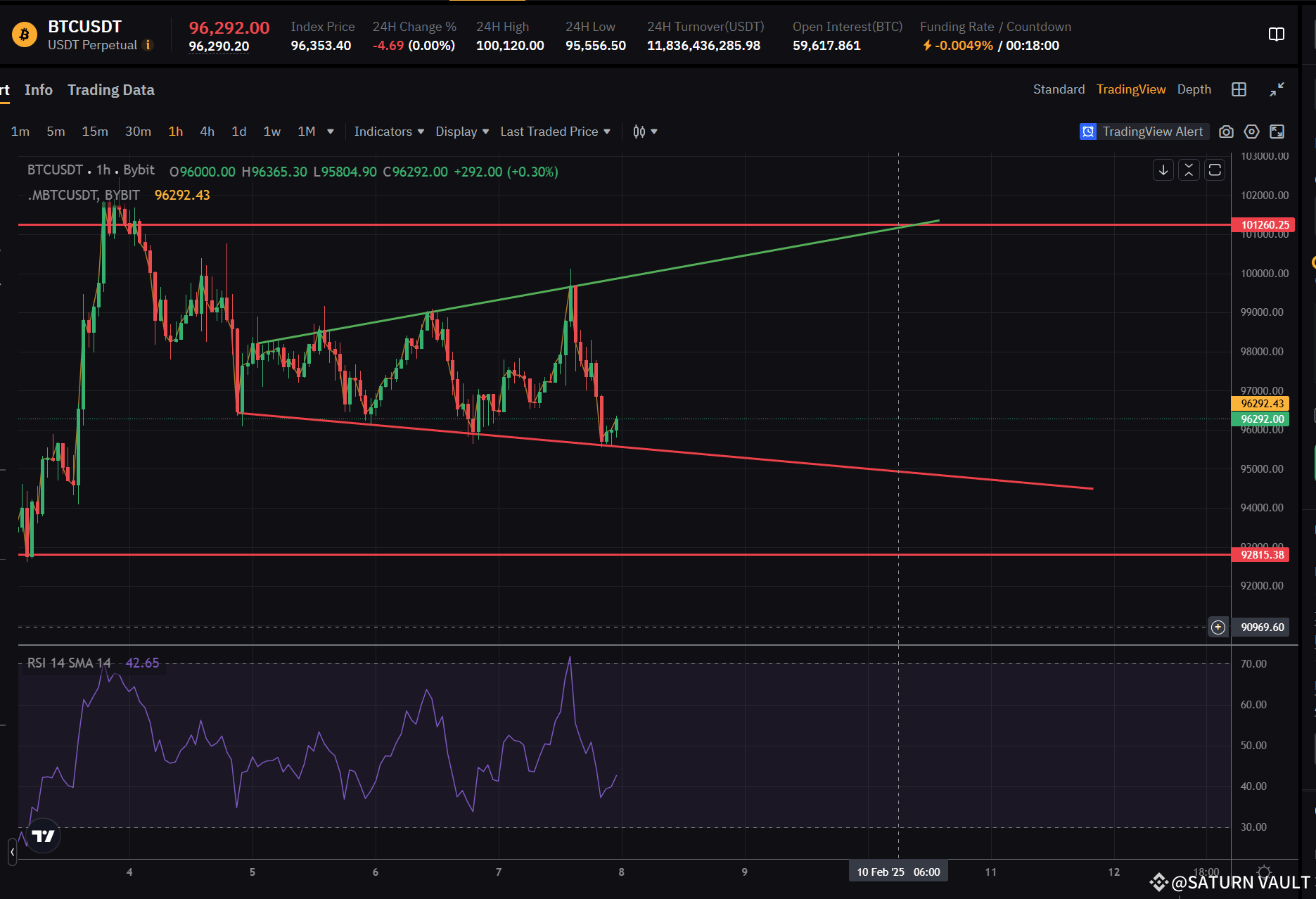Click the RSI 14 SMA 14 indicator label

pos(69,663)
